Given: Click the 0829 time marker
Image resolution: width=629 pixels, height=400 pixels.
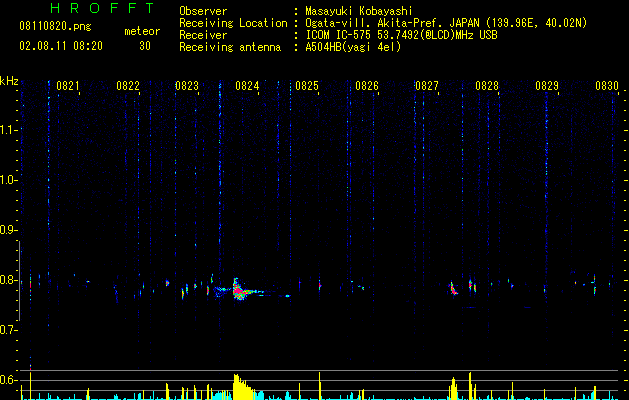Looking at the screenshot, I should pyautogui.click(x=547, y=86).
